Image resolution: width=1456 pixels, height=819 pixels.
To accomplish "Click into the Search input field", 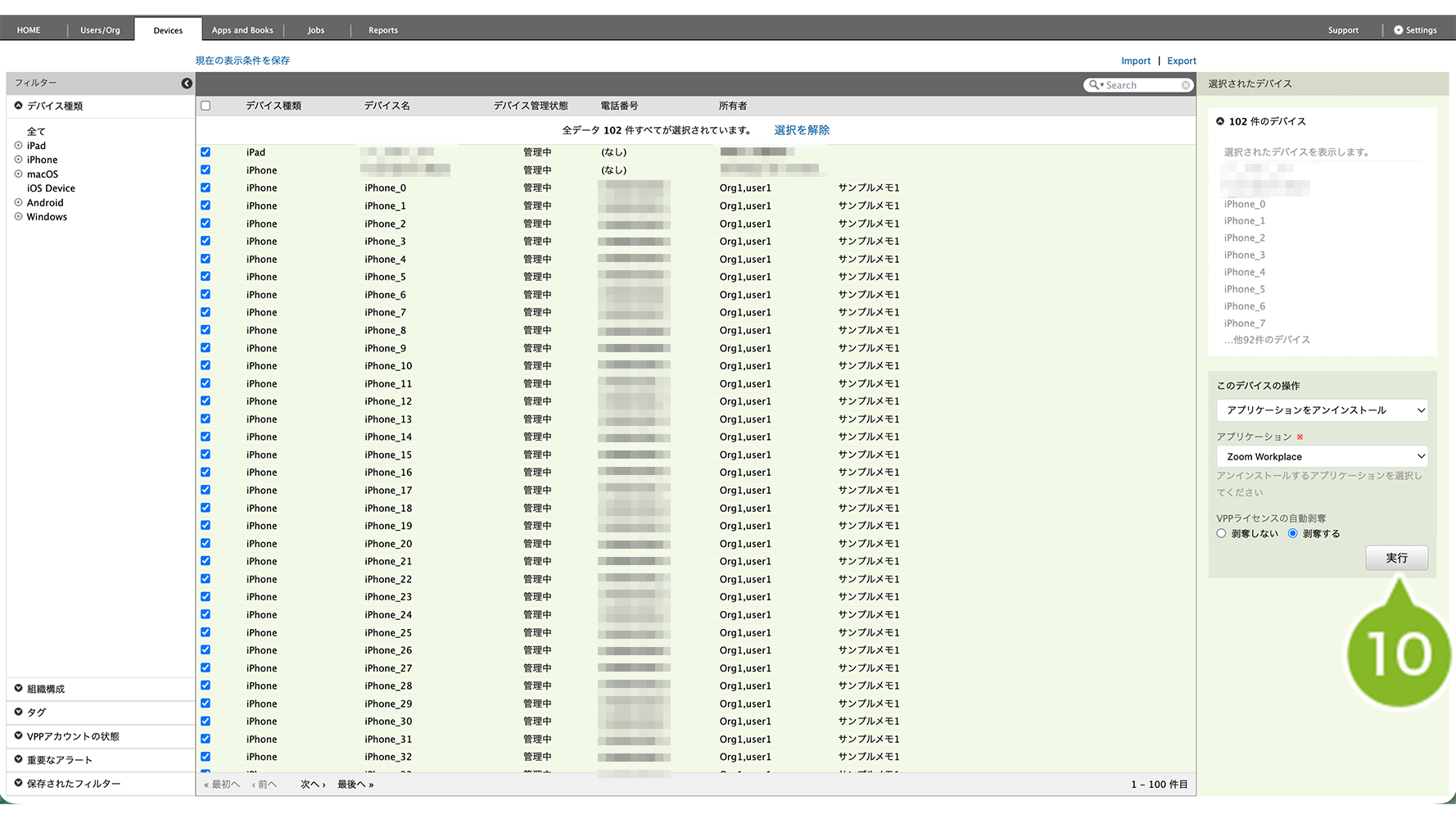I will pyautogui.click(x=1142, y=85).
